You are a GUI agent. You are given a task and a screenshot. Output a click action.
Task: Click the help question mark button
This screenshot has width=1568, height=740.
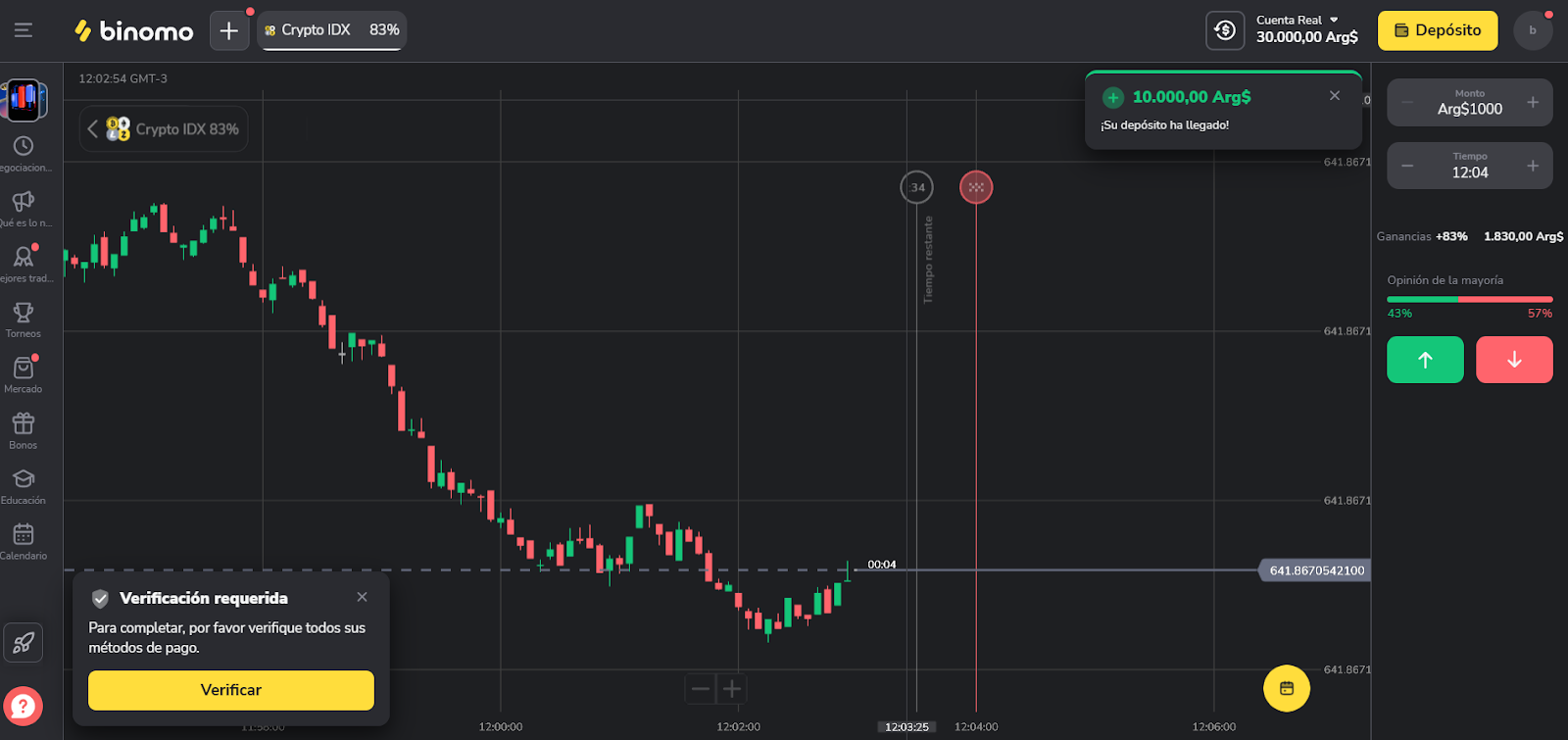click(23, 706)
